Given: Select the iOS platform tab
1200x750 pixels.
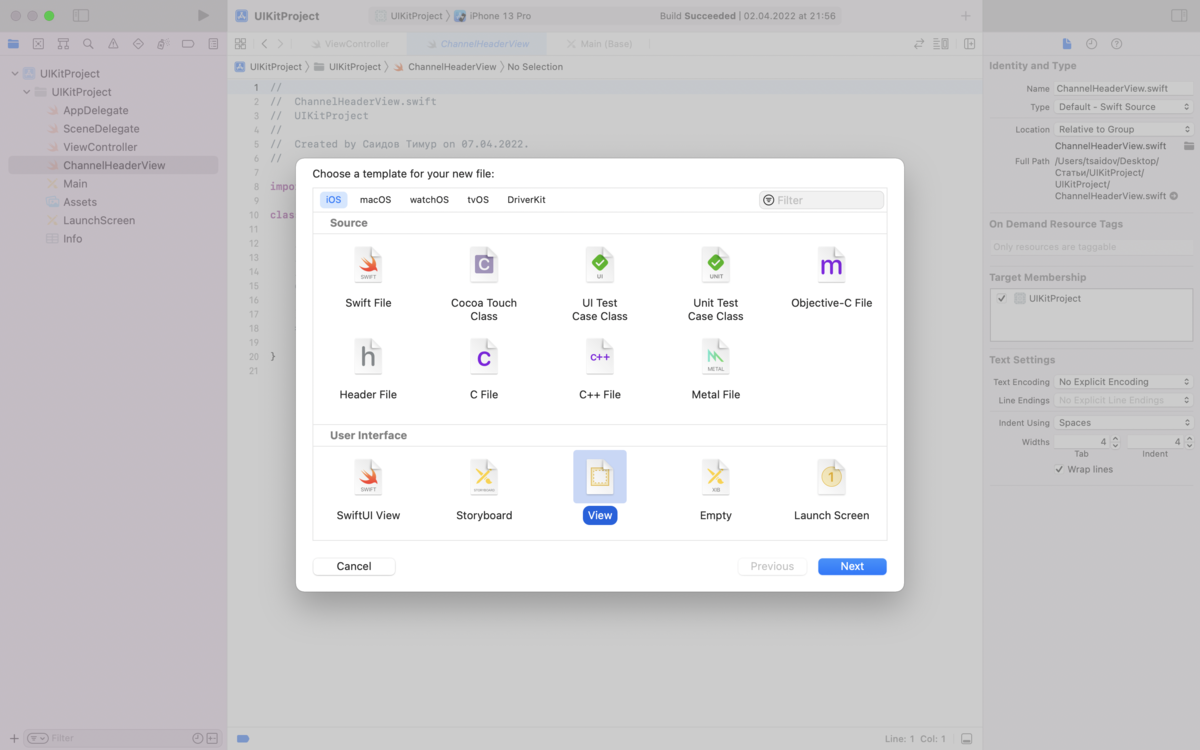Looking at the screenshot, I should tap(334, 200).
